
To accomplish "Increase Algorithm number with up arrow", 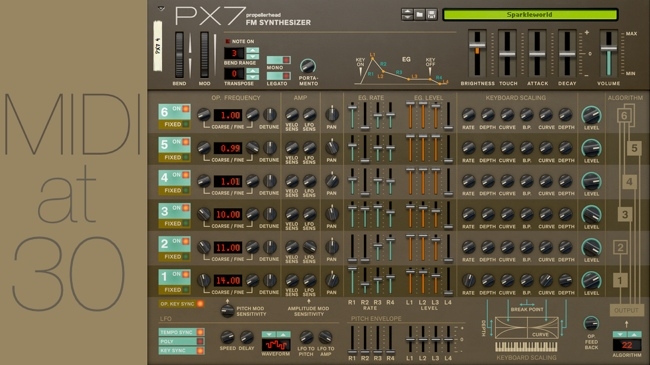I will coord(634,334).
